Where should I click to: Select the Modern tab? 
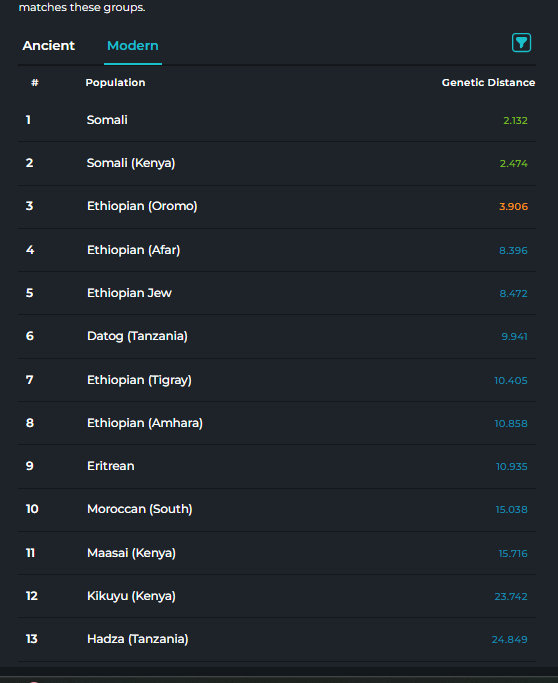pyautogui.click(x=133, y=46)
